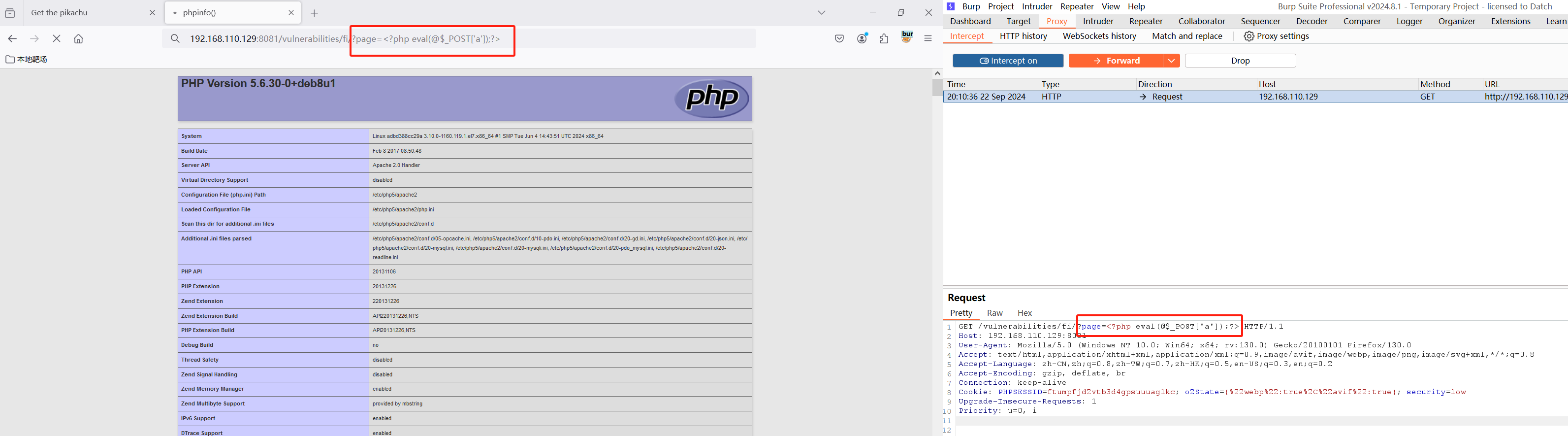Switch to the Repeater tool tab

pyautogui.click(x=1146, y=21)
